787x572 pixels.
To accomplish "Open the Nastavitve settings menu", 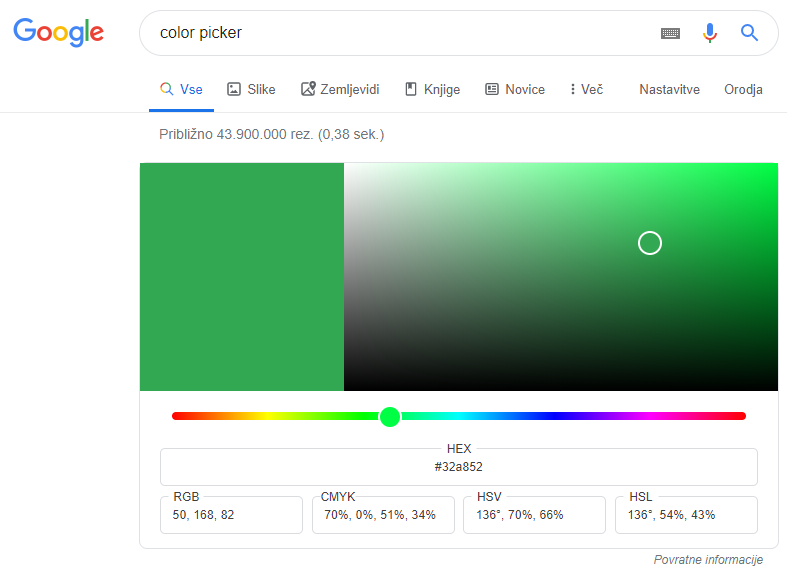I will click(670, 89).
